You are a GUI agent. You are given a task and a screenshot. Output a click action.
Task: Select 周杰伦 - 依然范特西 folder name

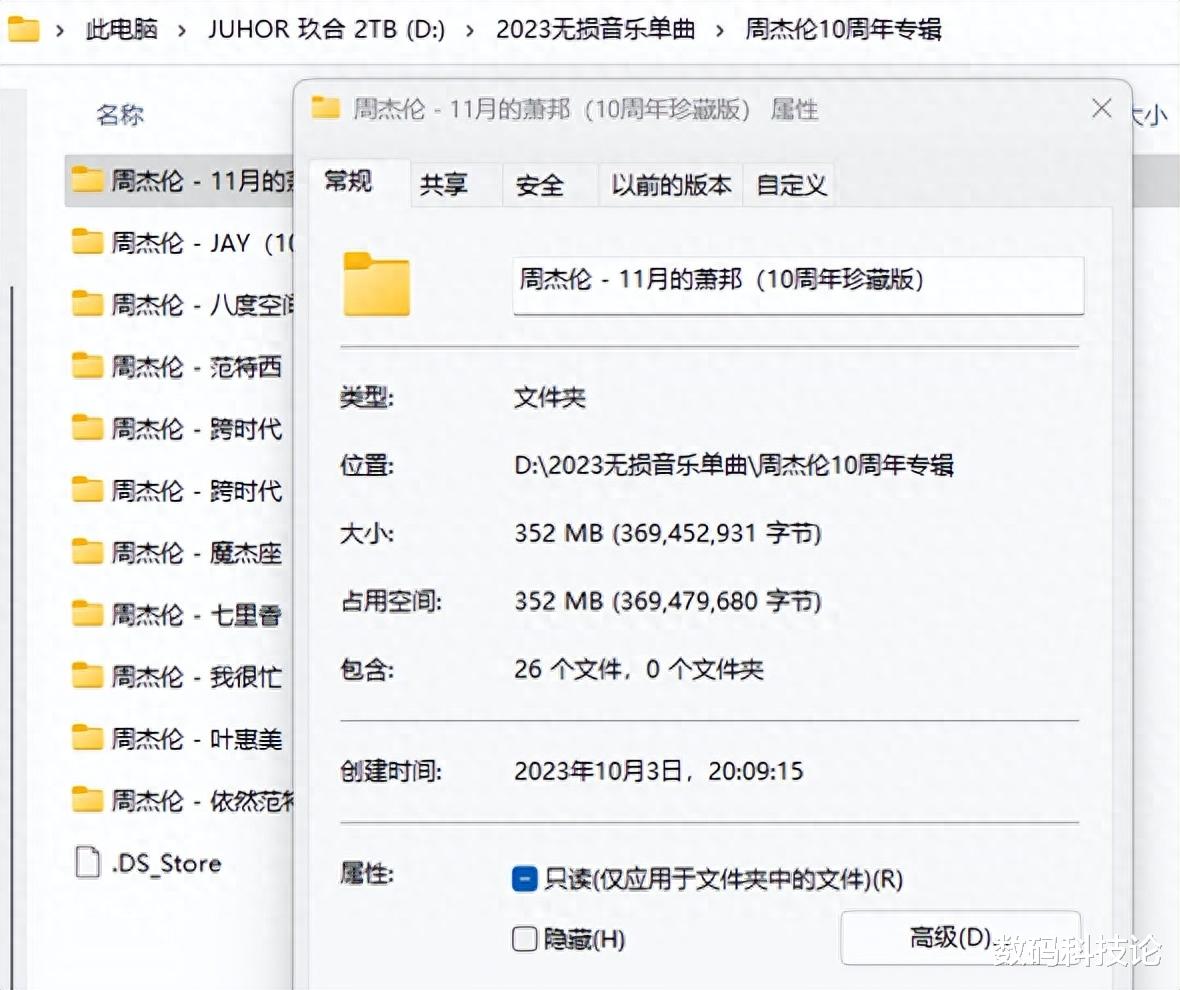click(x=202, y=801)
